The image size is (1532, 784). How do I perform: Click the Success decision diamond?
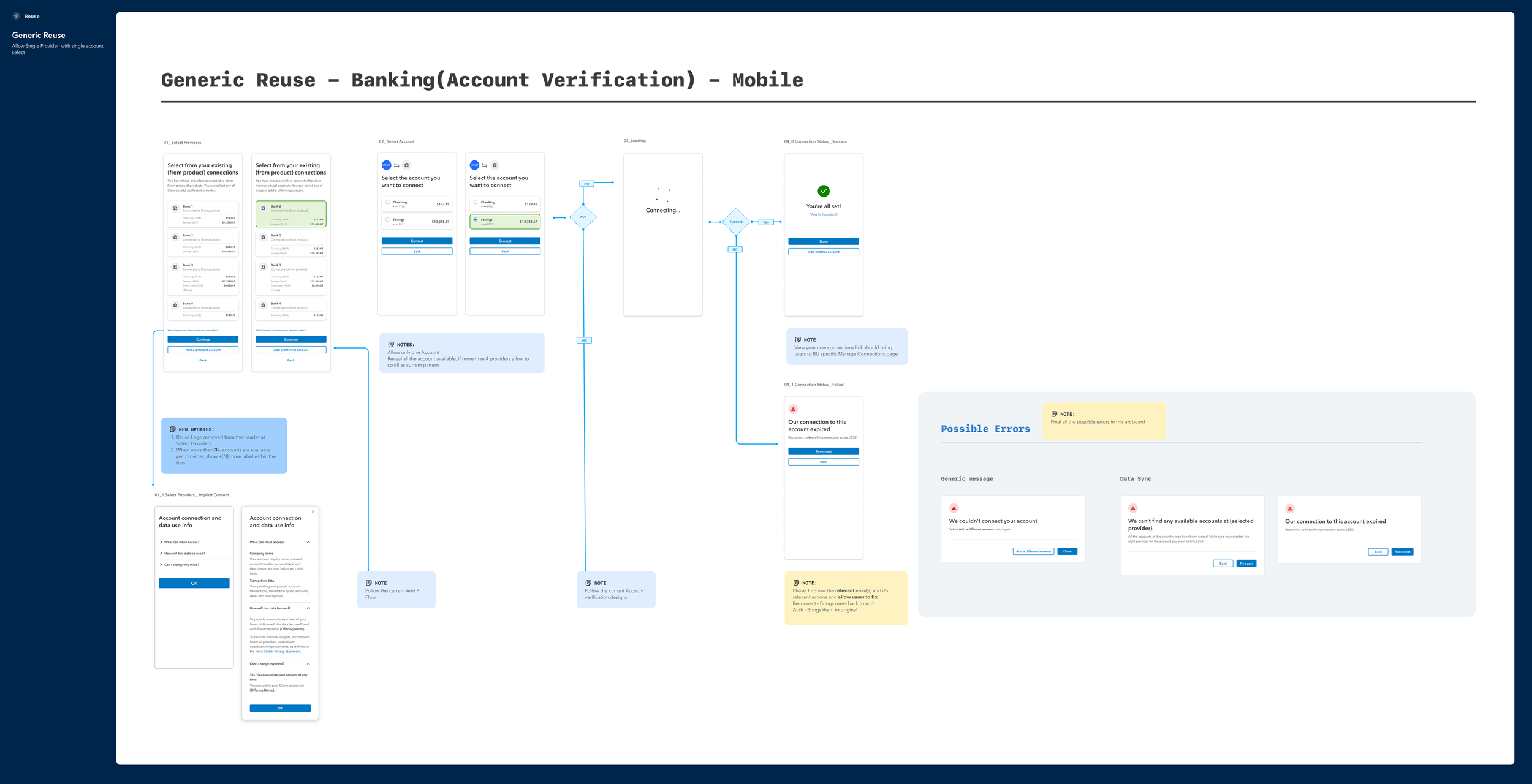click(x=735, y=222)
